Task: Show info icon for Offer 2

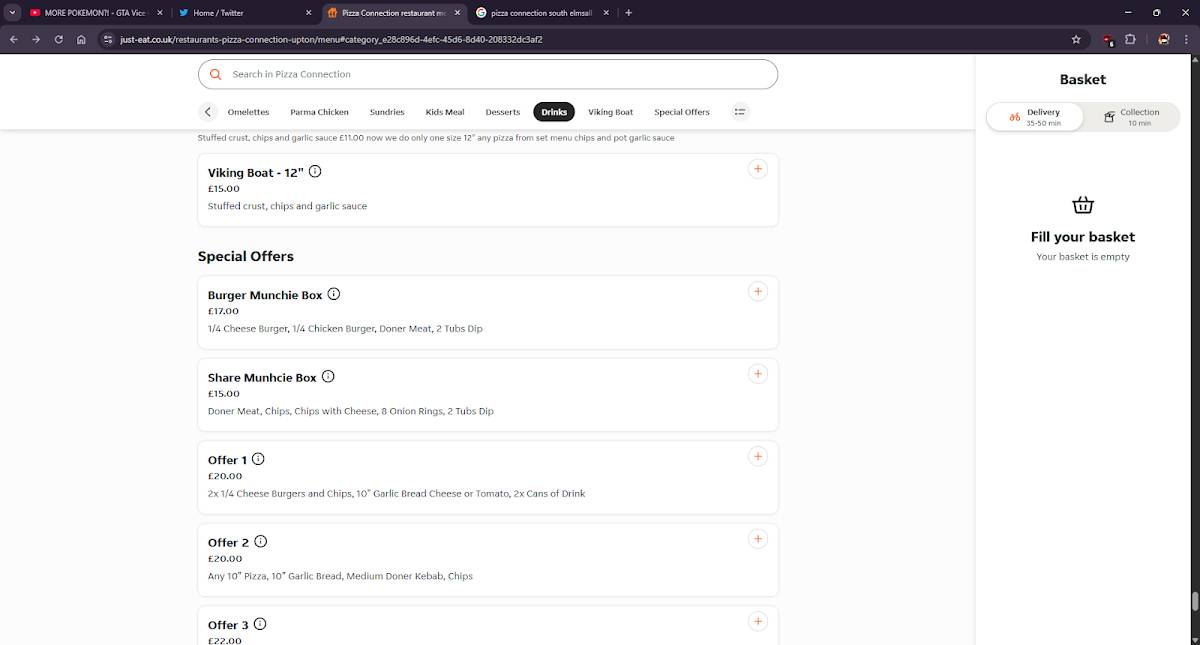Action: pyautogui.click(x=261, y=541)
